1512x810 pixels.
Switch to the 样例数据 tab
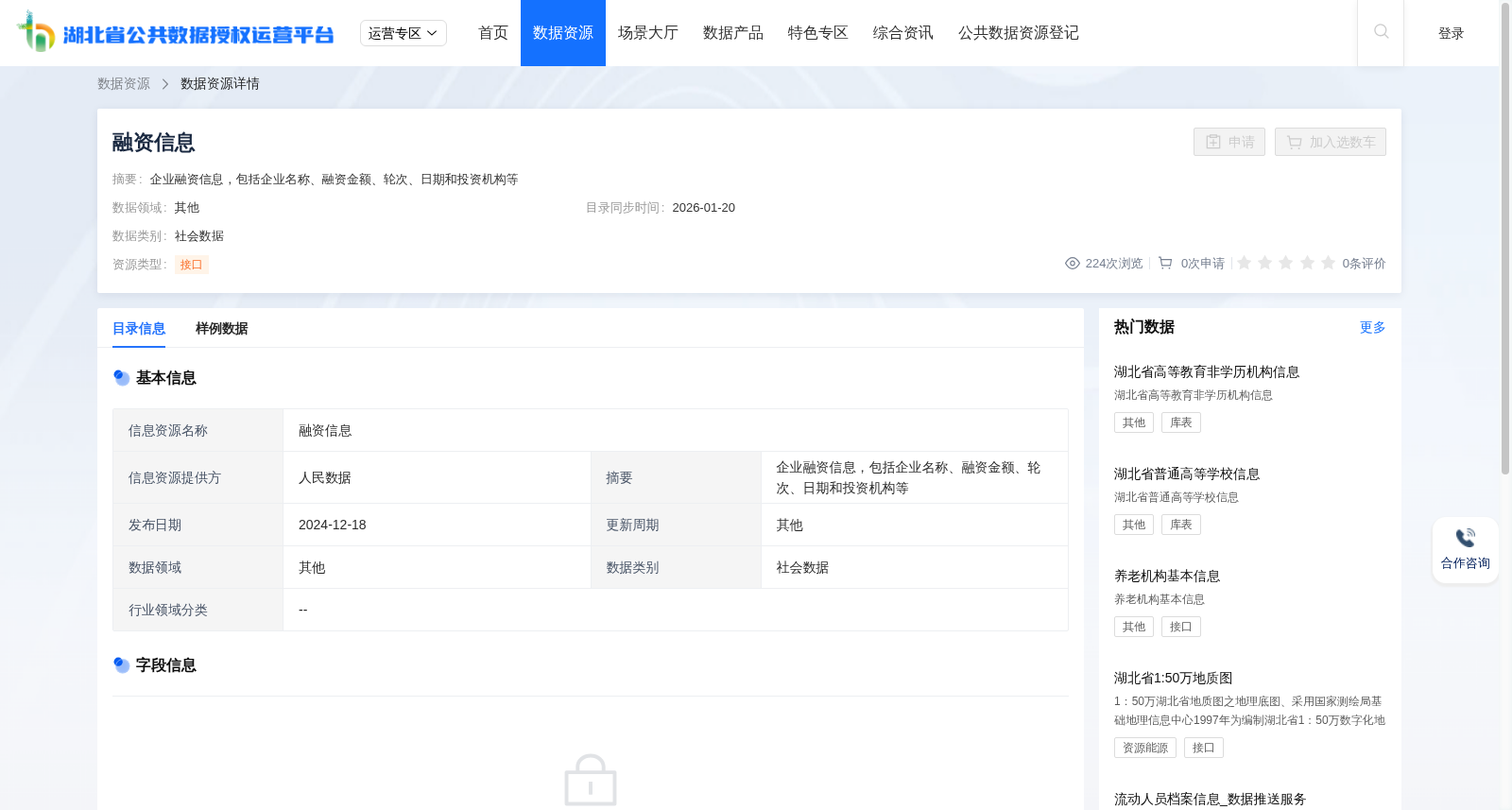pyautogui.click(x=222, y=329)
